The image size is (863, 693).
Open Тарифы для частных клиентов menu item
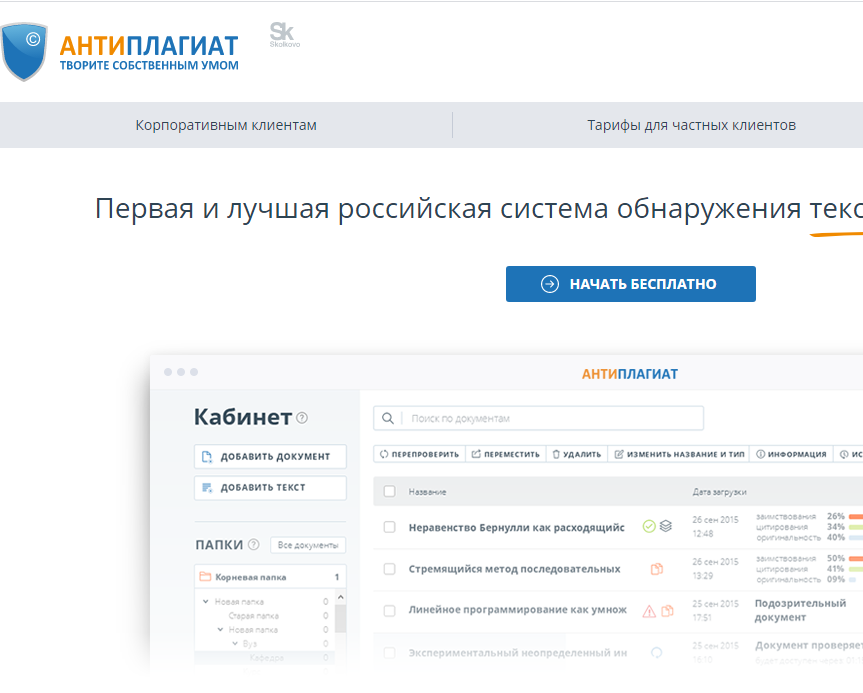(x=691, y=125)
